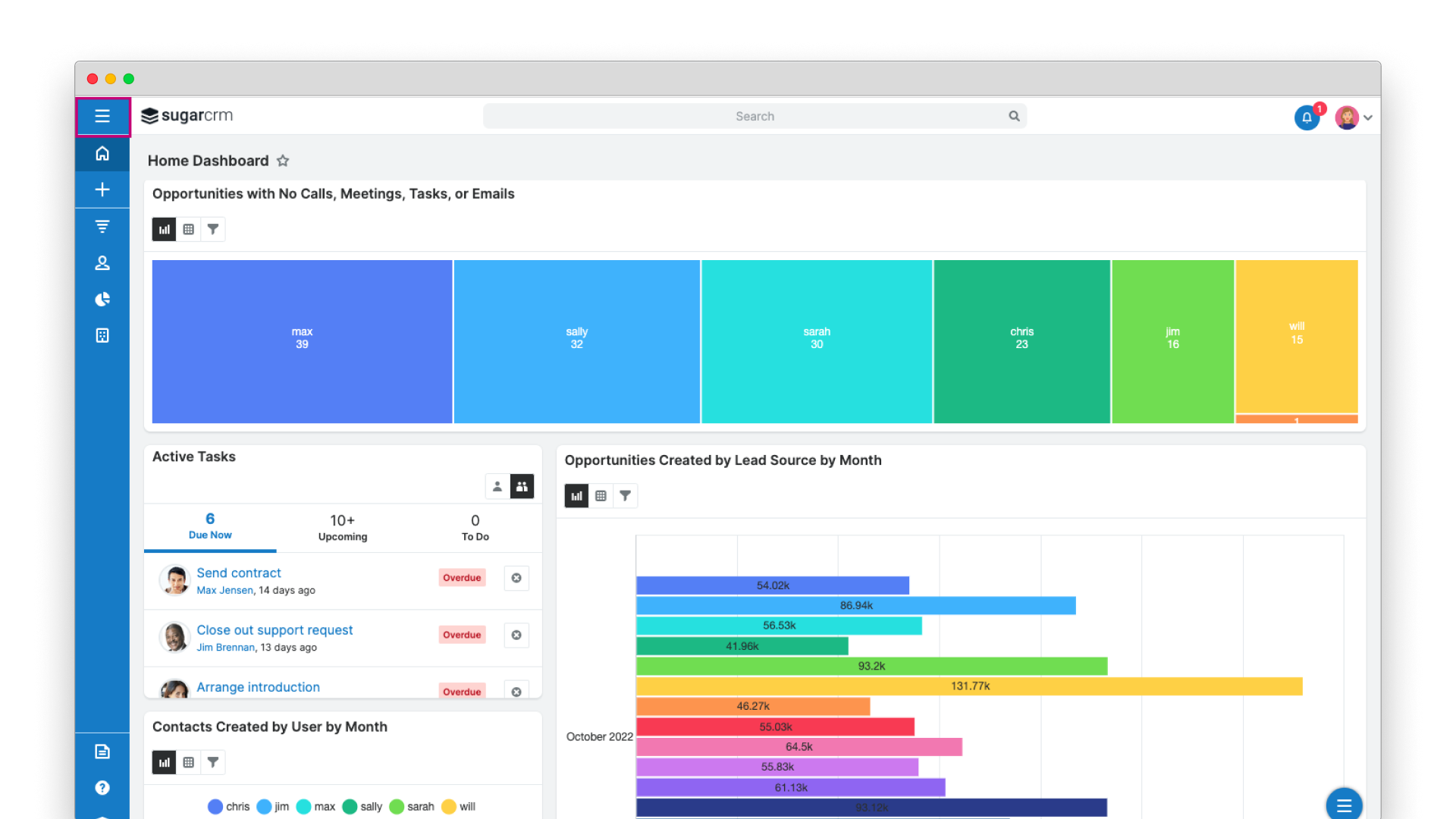The height and width of the screenshot is (819, 1456).
Task: Click the notifications bell icon
Action: 1307,118
